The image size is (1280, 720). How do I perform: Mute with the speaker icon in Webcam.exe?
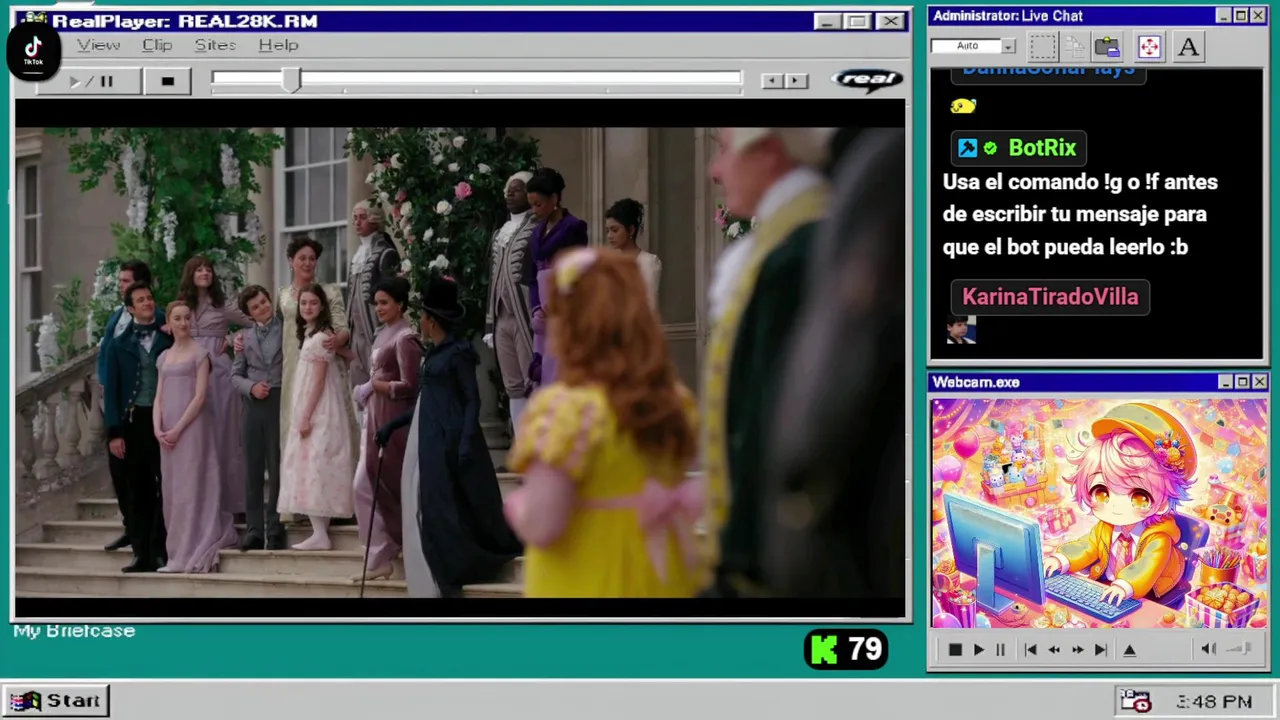click(x=1208, y=649)
